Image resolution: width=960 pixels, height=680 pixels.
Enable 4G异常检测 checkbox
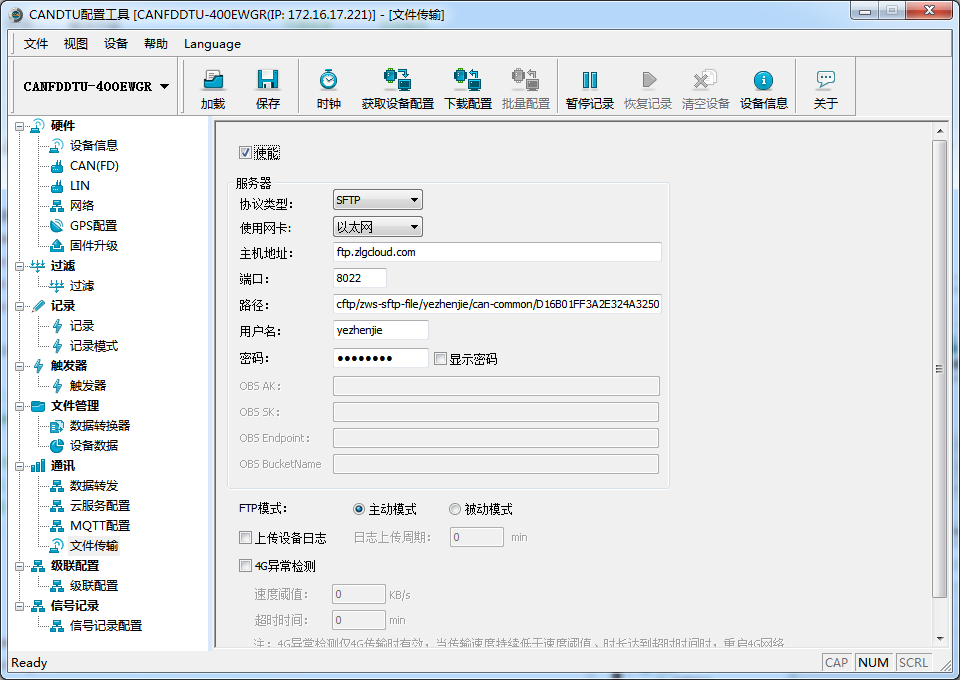click(245, 566)
